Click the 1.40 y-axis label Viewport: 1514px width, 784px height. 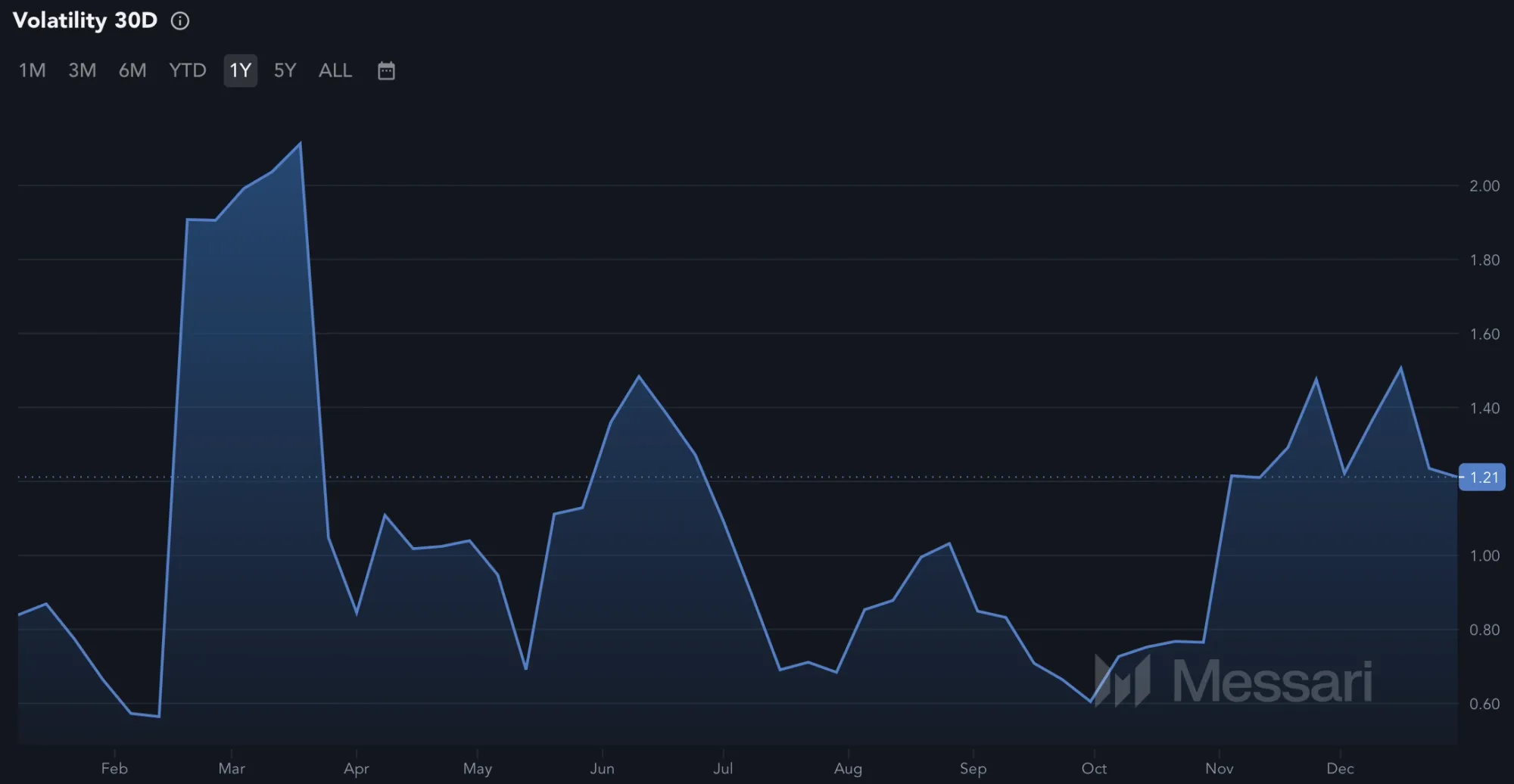1484,409
